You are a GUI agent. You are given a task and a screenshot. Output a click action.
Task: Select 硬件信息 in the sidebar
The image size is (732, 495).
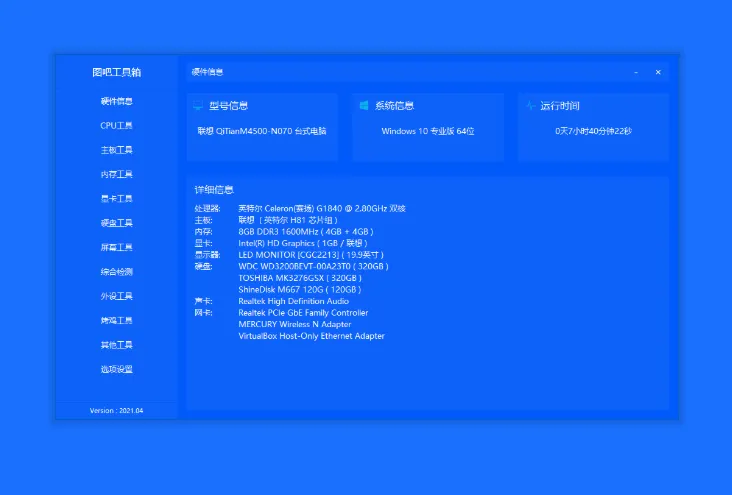116,101
